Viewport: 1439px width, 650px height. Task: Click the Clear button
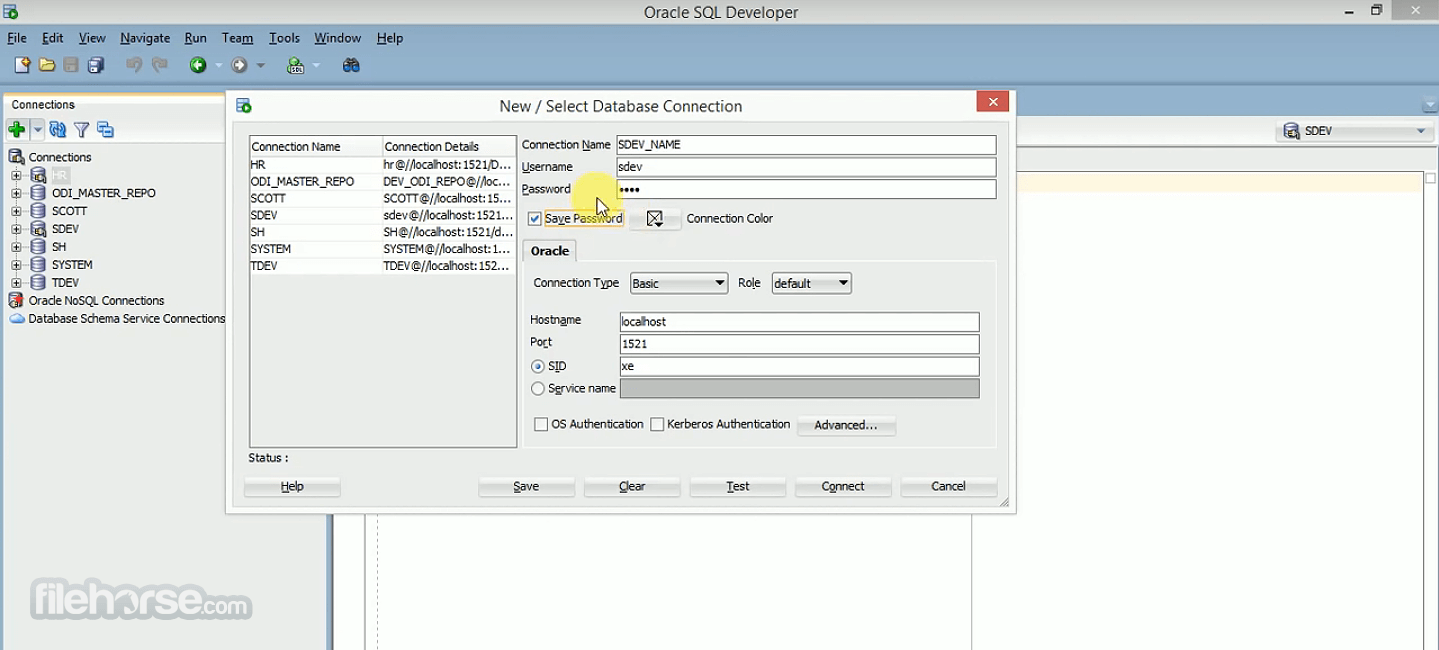[x=632, y=487]
